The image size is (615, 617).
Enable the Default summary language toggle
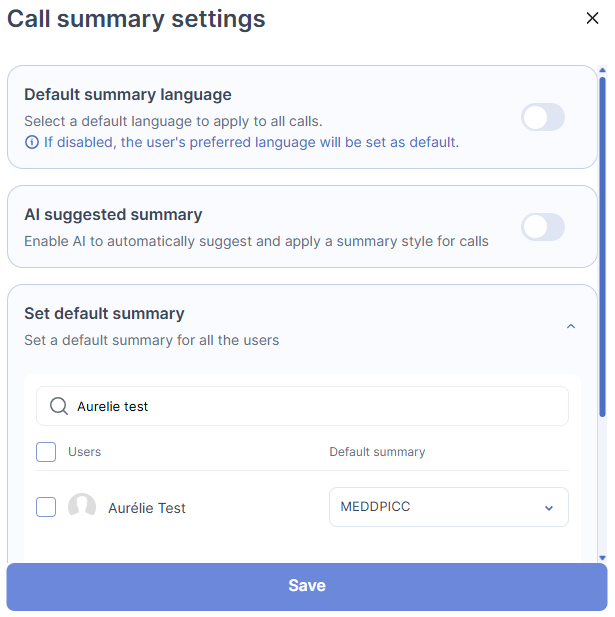(x=543, y=117)
